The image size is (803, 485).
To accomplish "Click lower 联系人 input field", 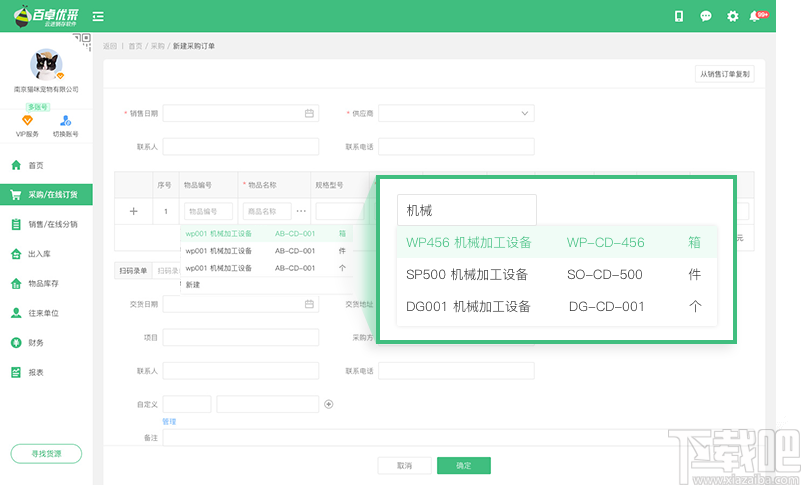I will [241, 371].
